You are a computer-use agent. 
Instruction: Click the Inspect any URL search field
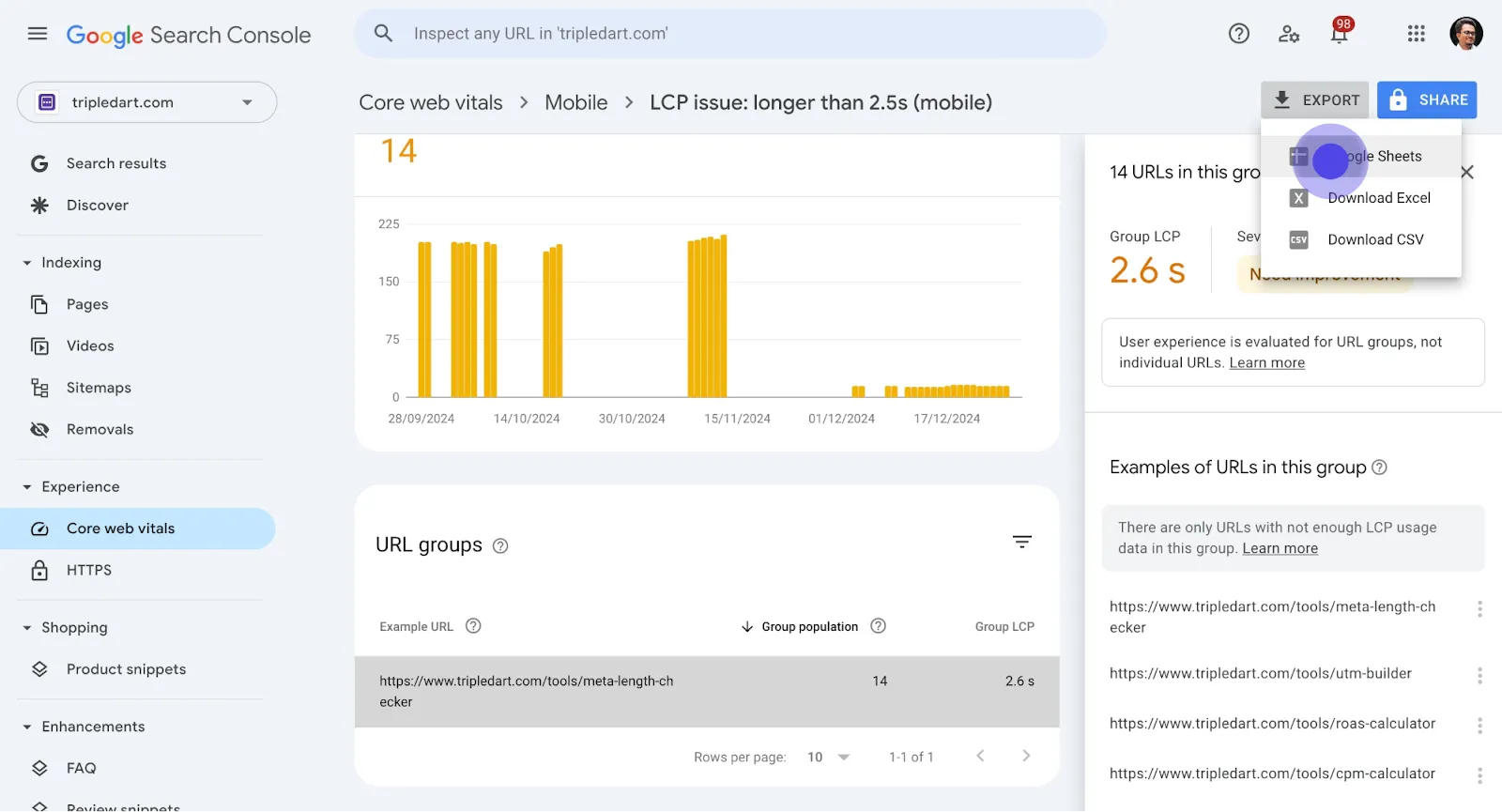tap(730, 34)
